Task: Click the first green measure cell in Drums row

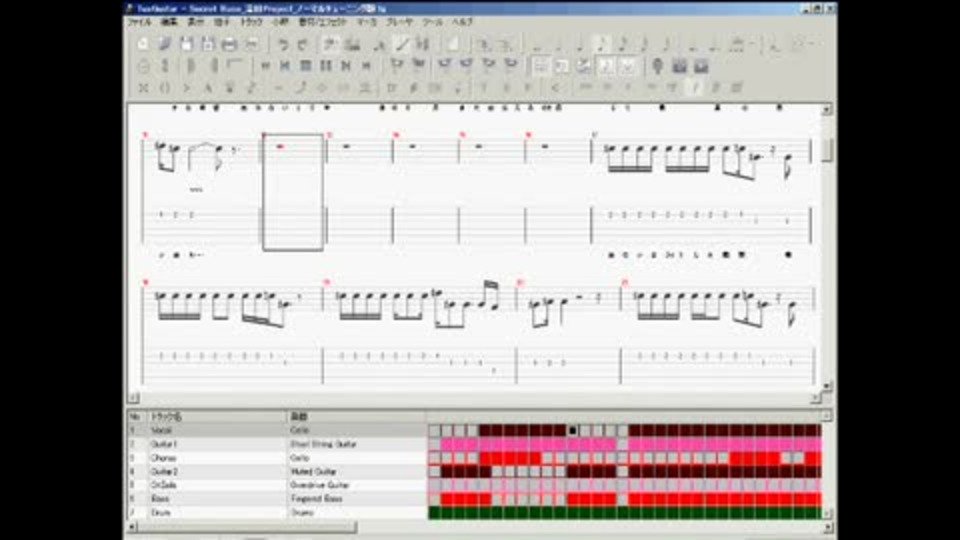Action: click(x=435, y=512)
